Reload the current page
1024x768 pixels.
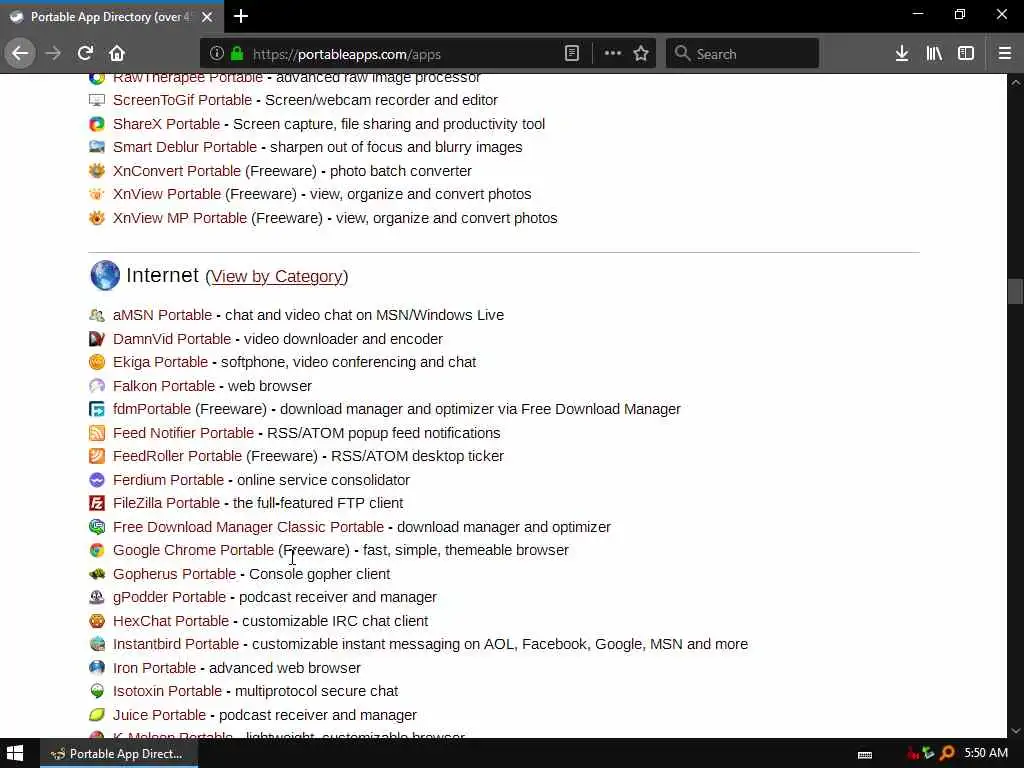click(85, 53)
